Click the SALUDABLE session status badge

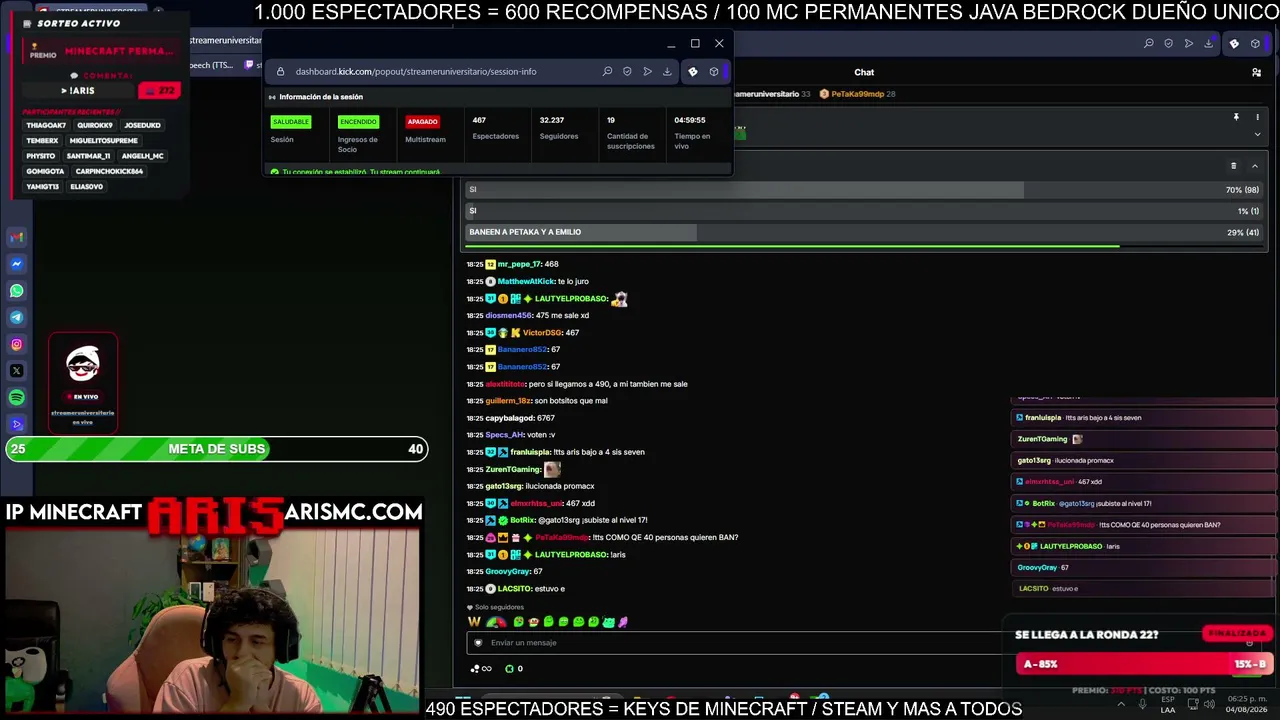coord(291,122)
